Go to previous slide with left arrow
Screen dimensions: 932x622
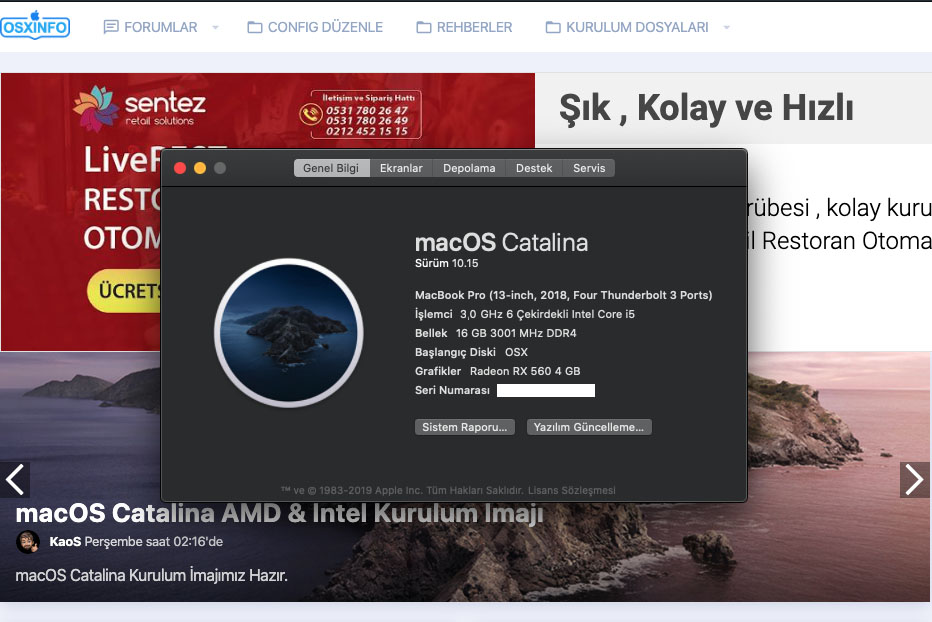[x=15, y=480]
